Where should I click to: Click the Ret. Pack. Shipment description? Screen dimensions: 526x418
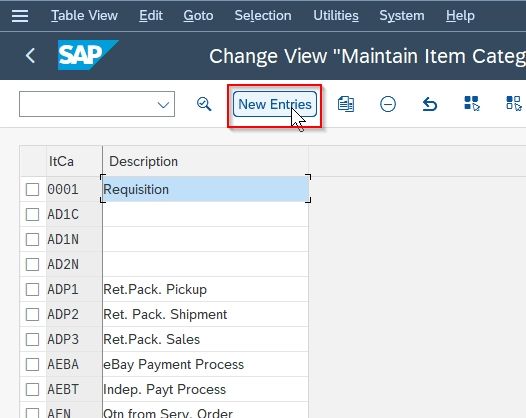[205, 315]
